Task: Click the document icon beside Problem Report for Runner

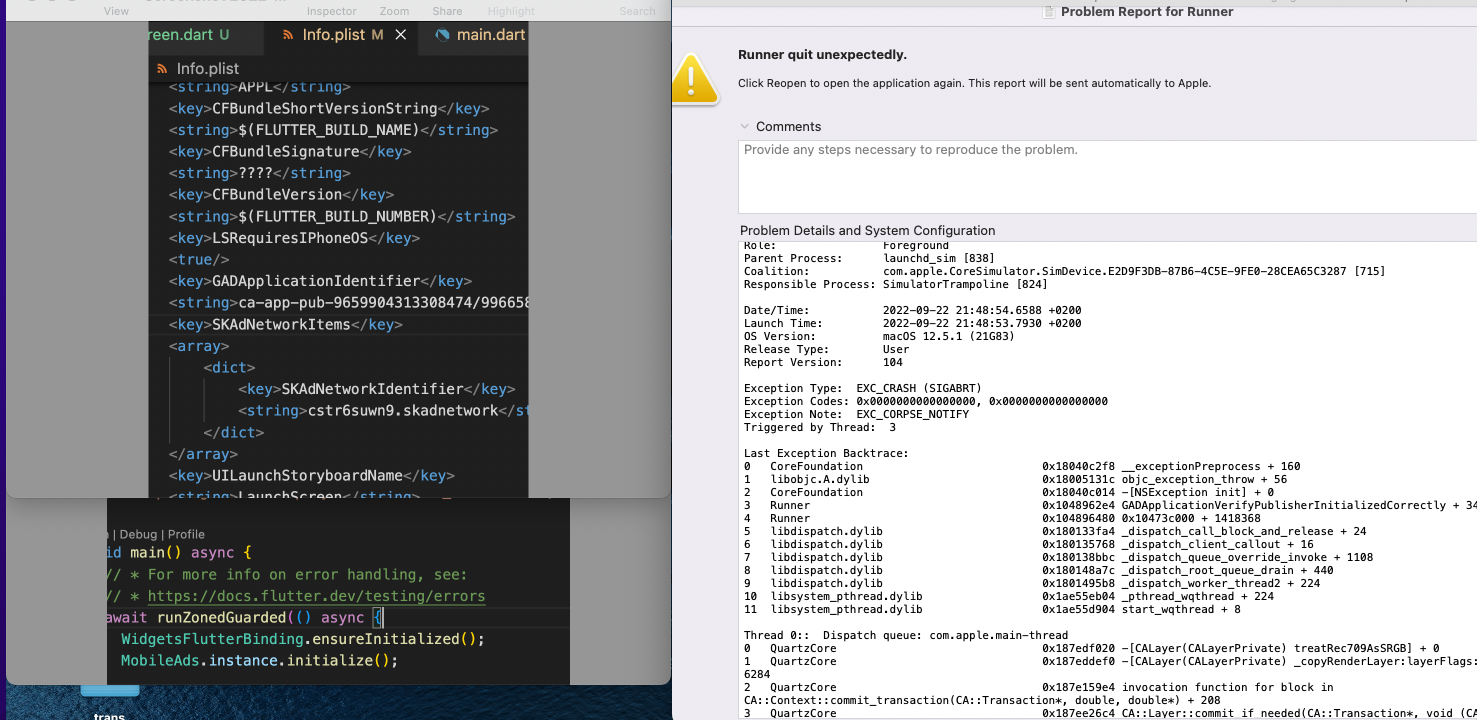Action: [x=1048, y=11]
